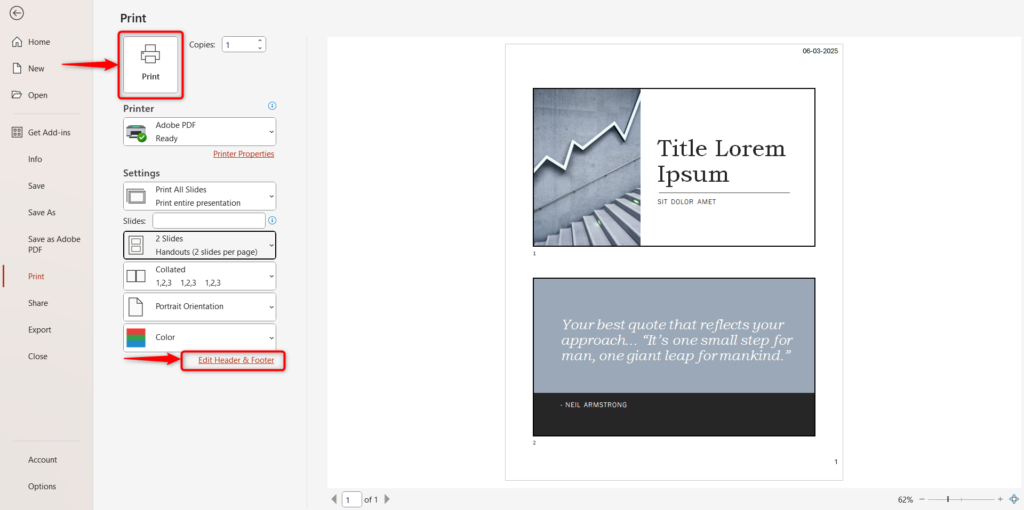Click zoom to page icon
Image resolution: width=1024 pixels, height=510 pixels.
coord(1014,499)
